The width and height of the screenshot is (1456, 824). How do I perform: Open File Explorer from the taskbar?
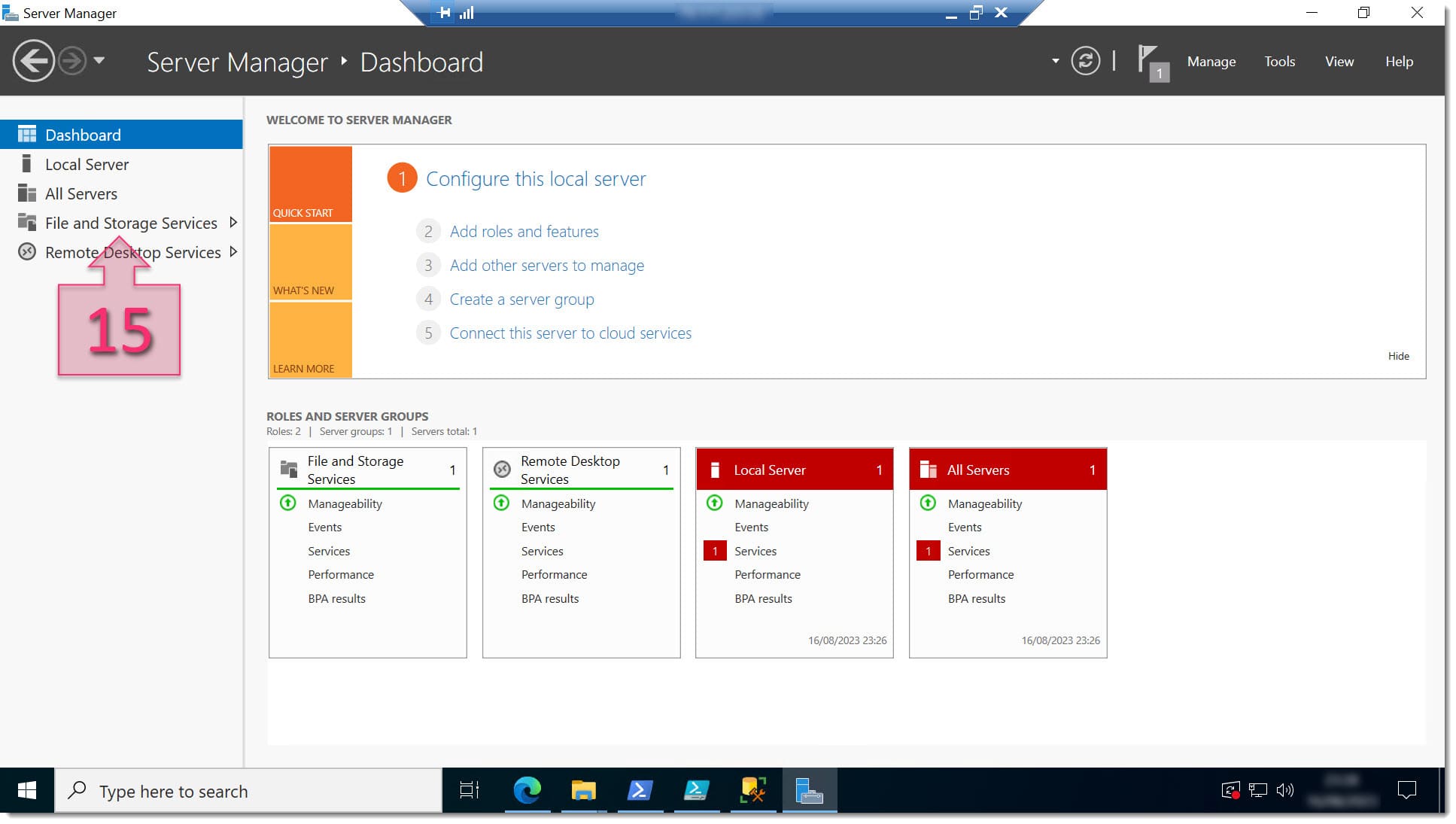tap(583, 790)
